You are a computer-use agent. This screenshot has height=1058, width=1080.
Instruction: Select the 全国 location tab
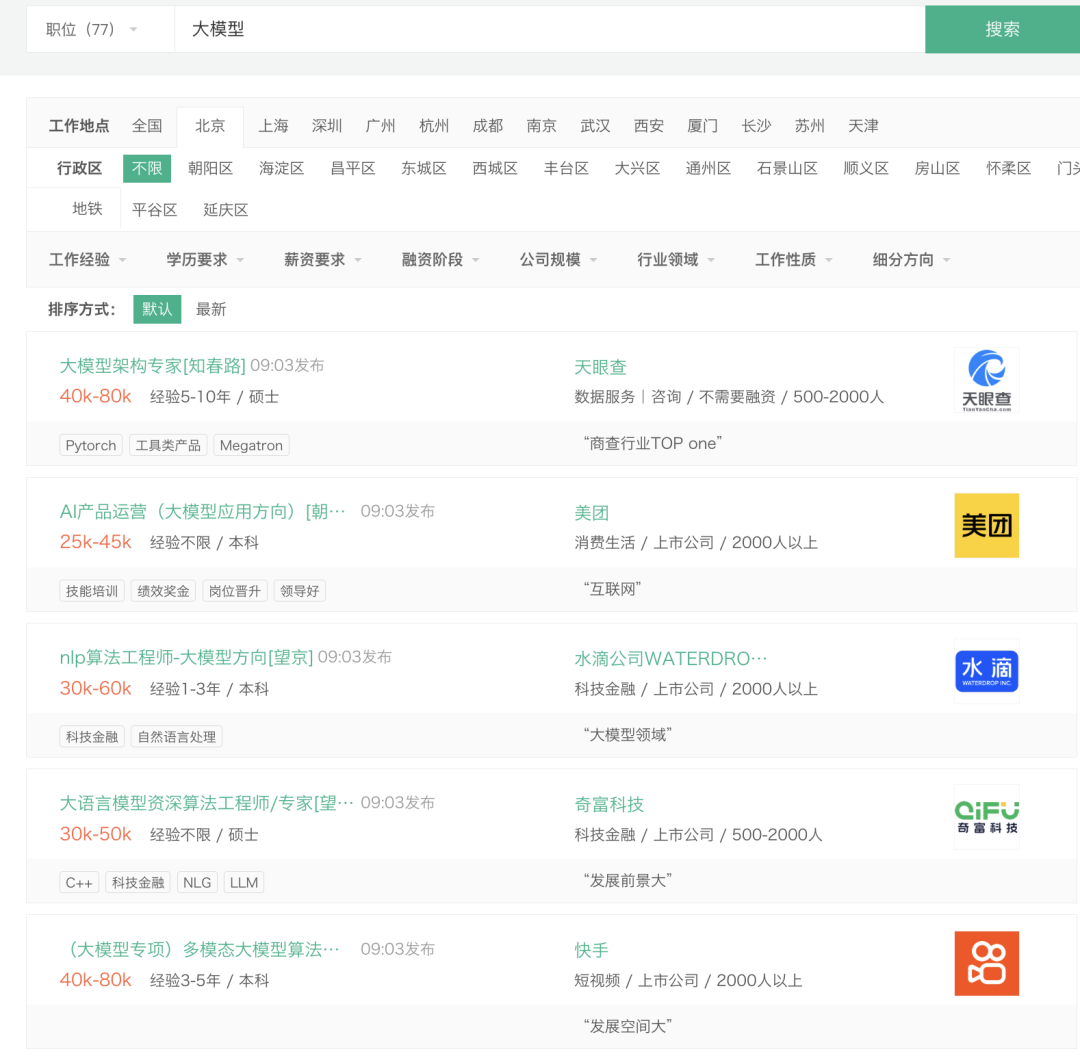click(147, 126)
